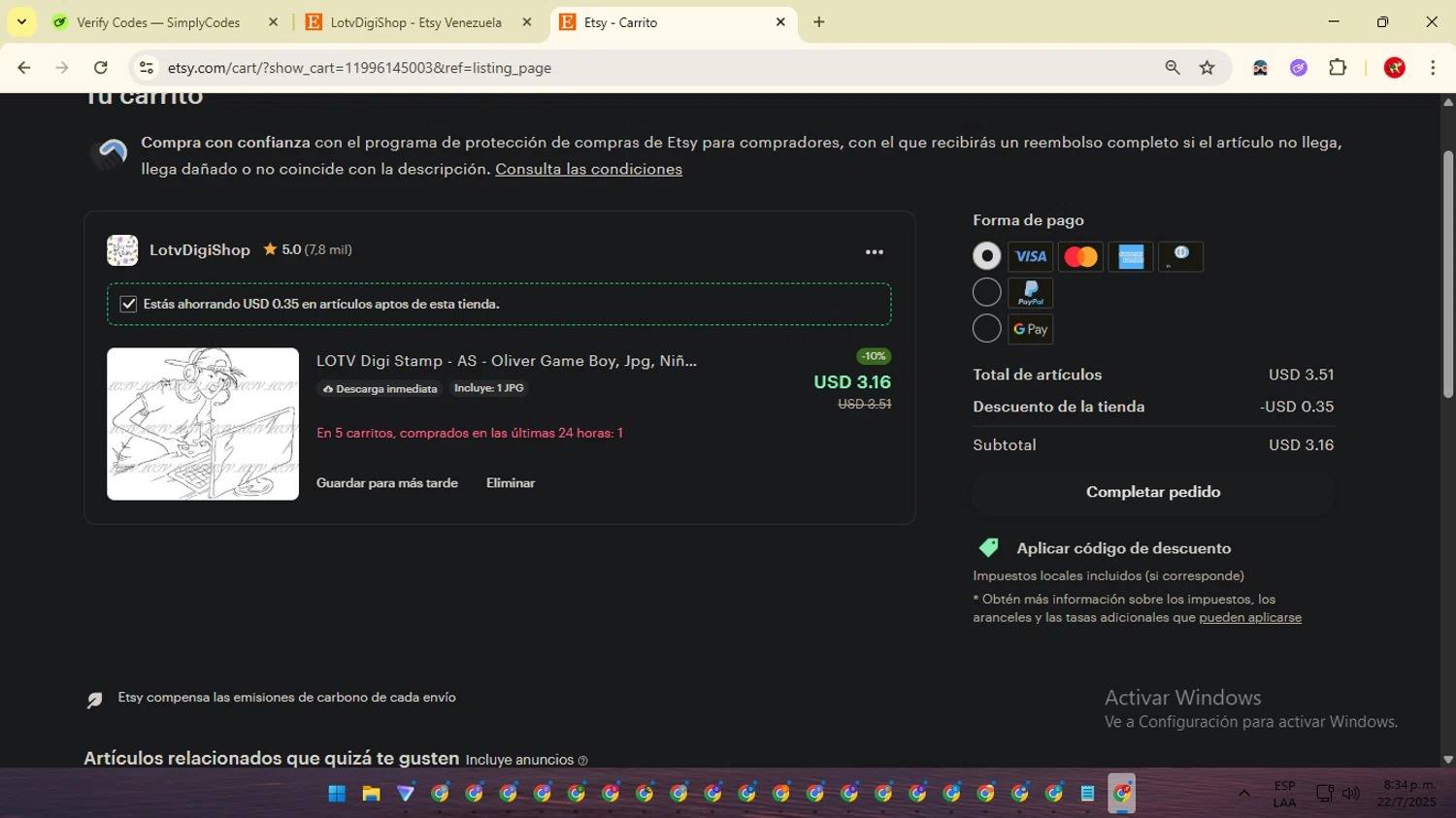Open the zoom magnifier icon in address bar
The image size is (1456, 818).
1173,68
